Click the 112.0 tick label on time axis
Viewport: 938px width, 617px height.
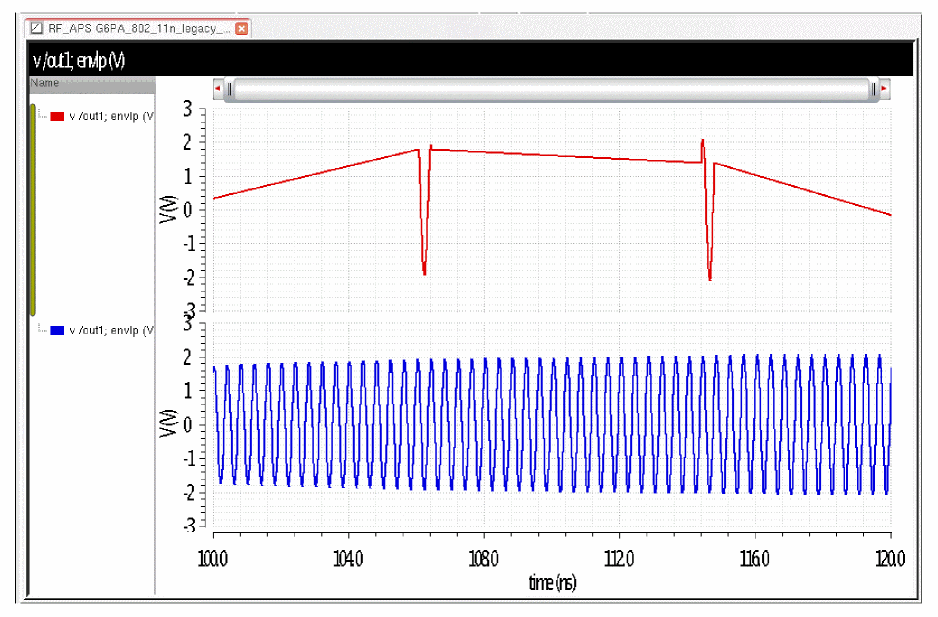tap(619, 559)
